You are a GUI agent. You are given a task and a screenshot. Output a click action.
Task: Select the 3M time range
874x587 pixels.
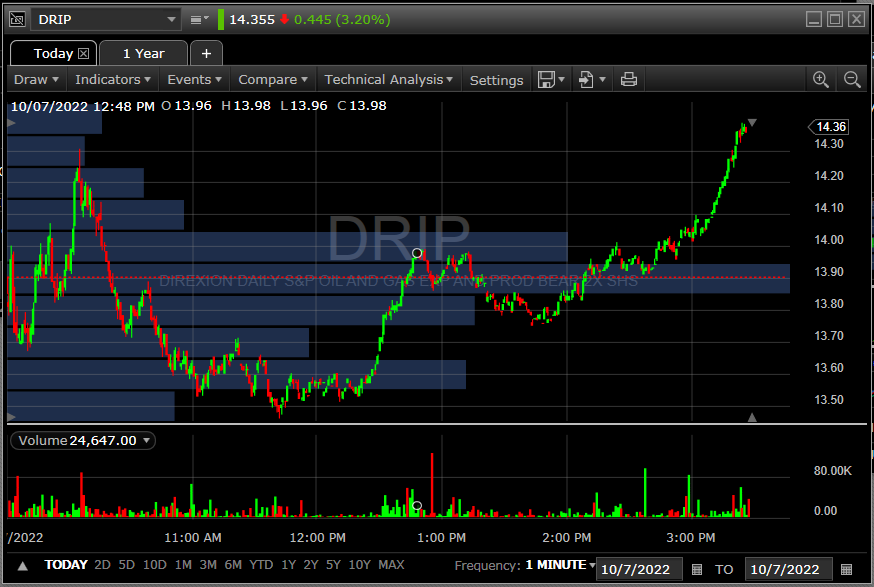(x=208, y=565)
